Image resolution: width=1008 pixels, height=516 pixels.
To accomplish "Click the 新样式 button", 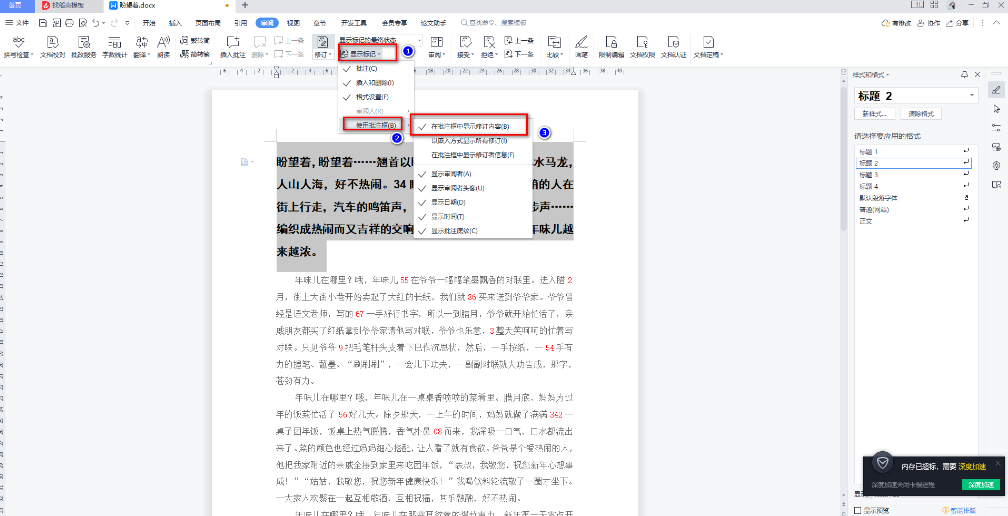I will coord(874,114).
